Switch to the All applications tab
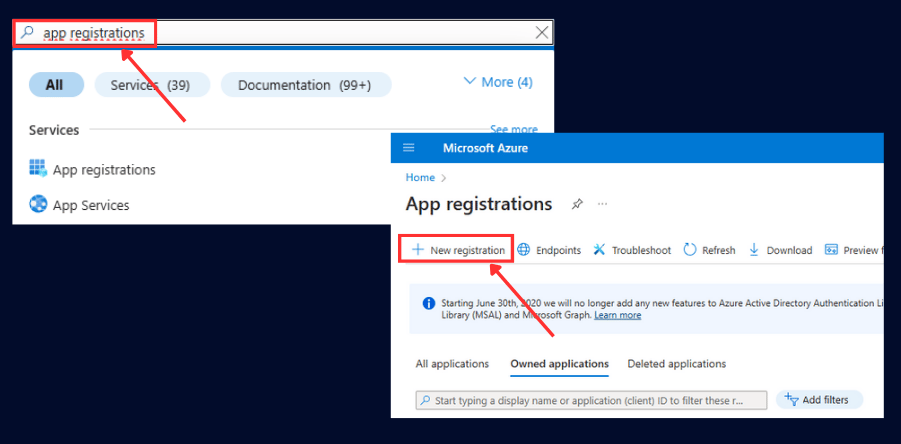 tap(452, 364)
